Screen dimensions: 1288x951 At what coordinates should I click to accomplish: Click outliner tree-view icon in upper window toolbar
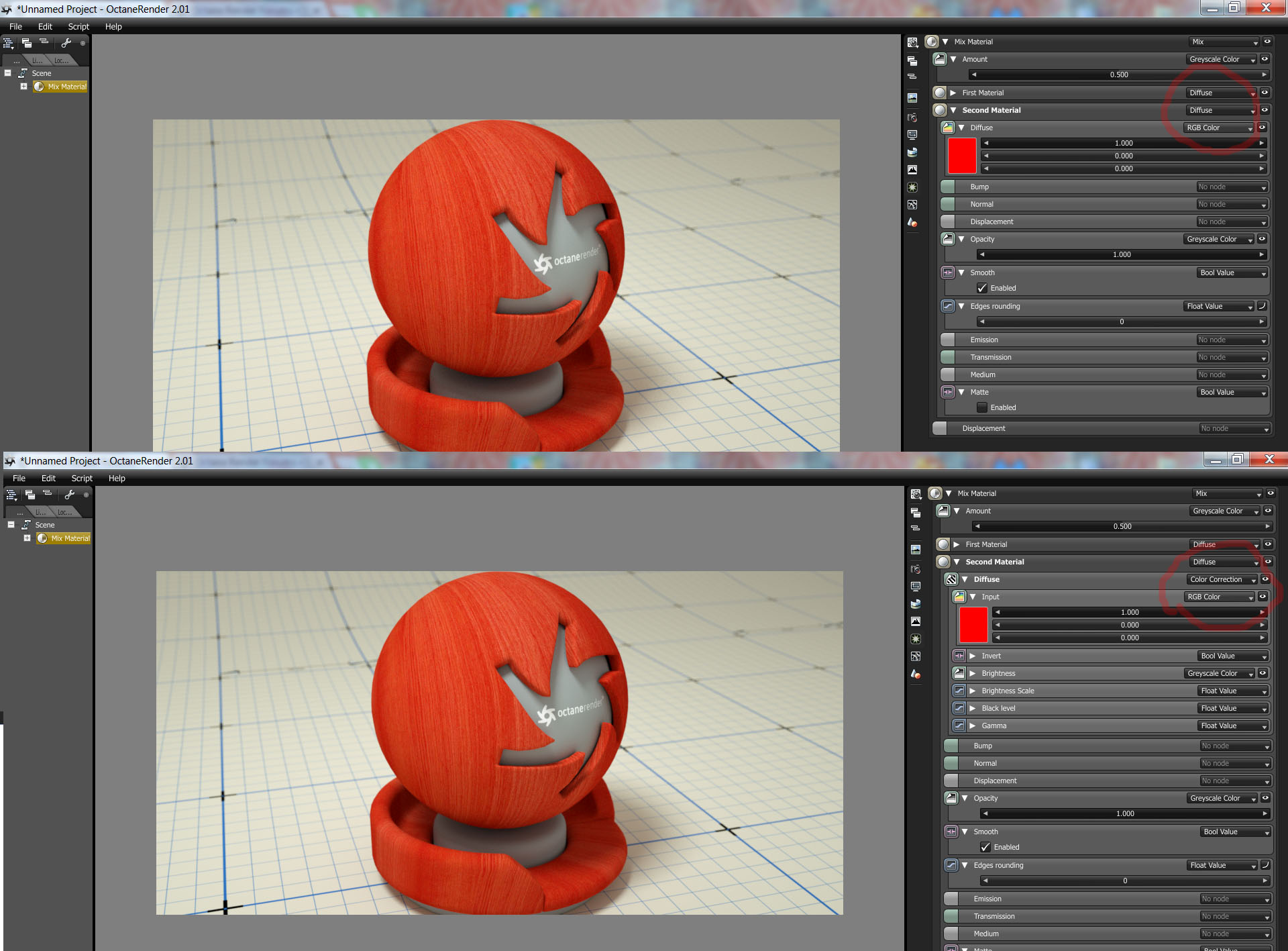(x=8, y=43)
